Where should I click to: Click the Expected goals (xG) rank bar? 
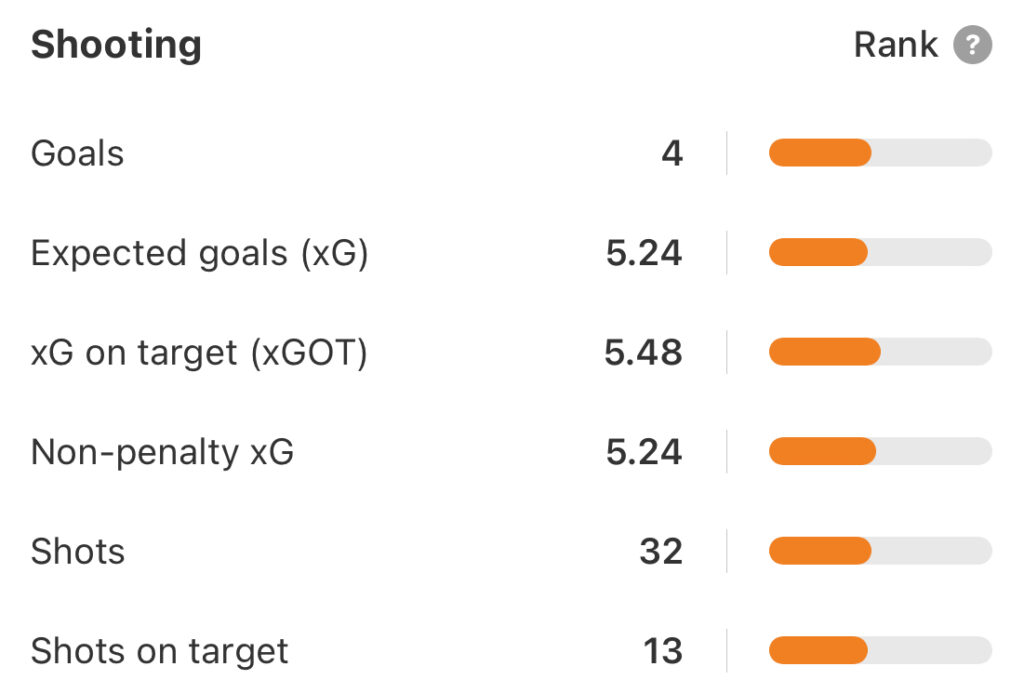click(880, 253)
